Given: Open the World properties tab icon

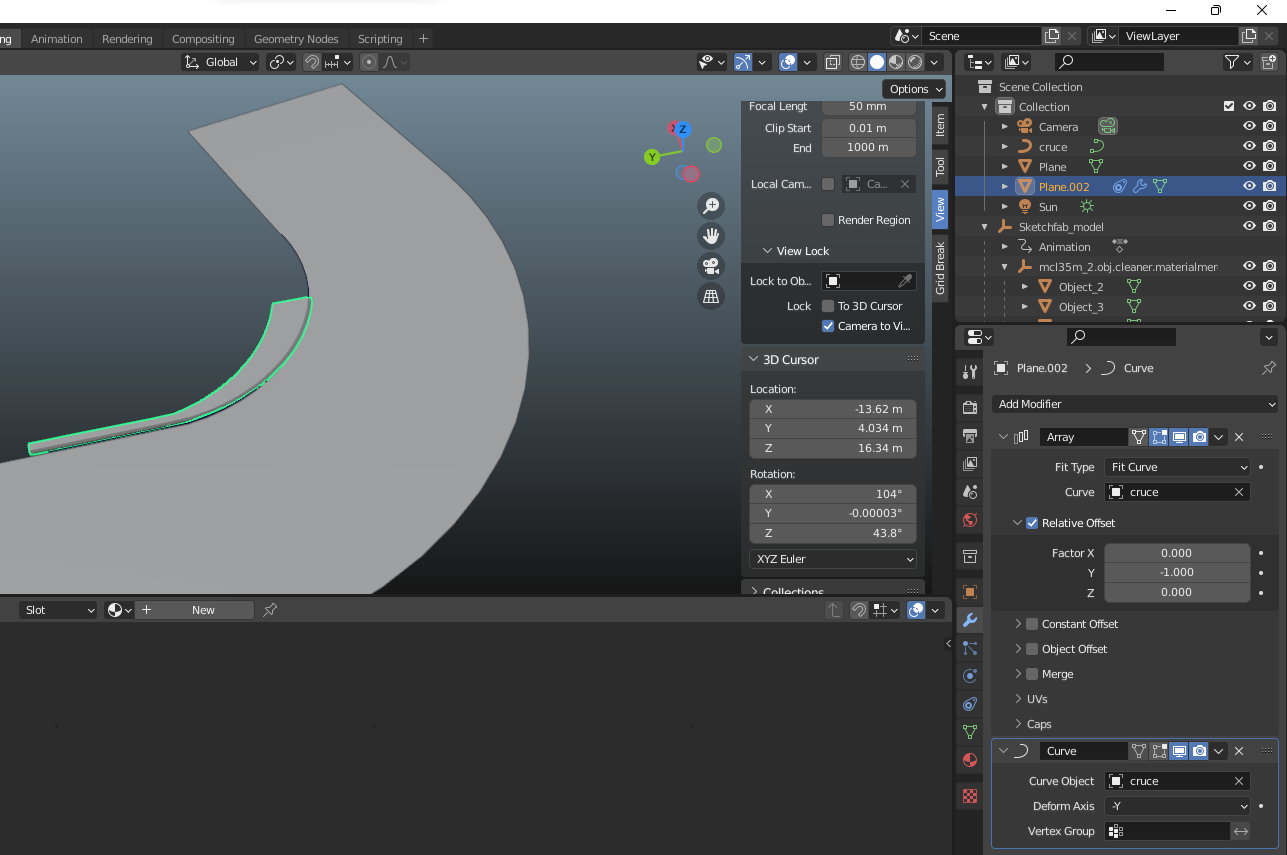Looking at the screenshot, I should pos(969,520).
